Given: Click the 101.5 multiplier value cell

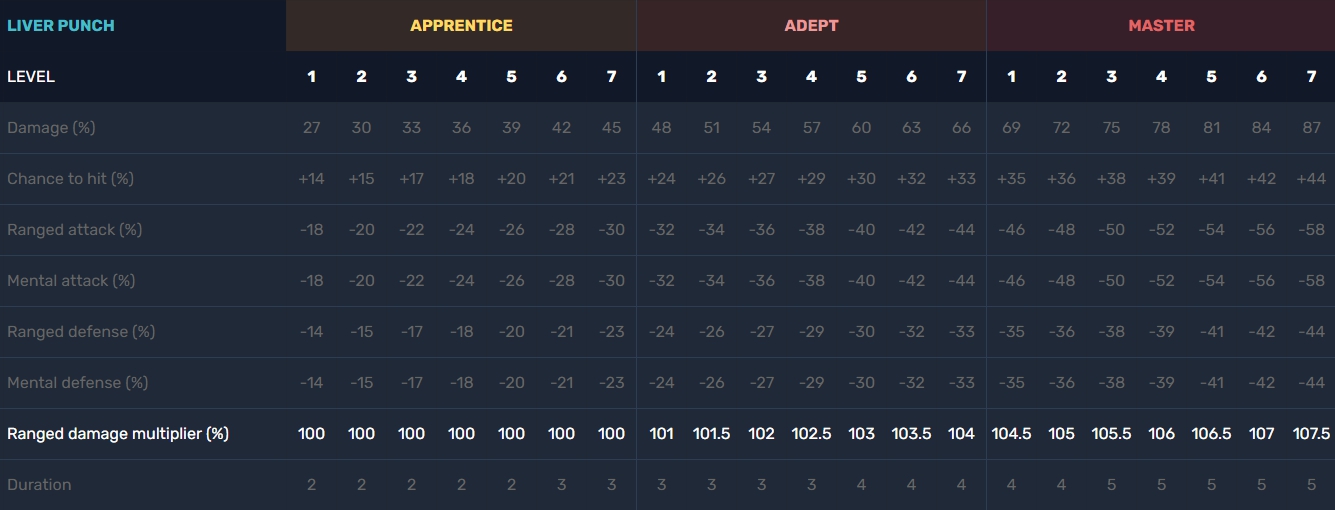Looking at the screenshot, I should pos(711,434).
